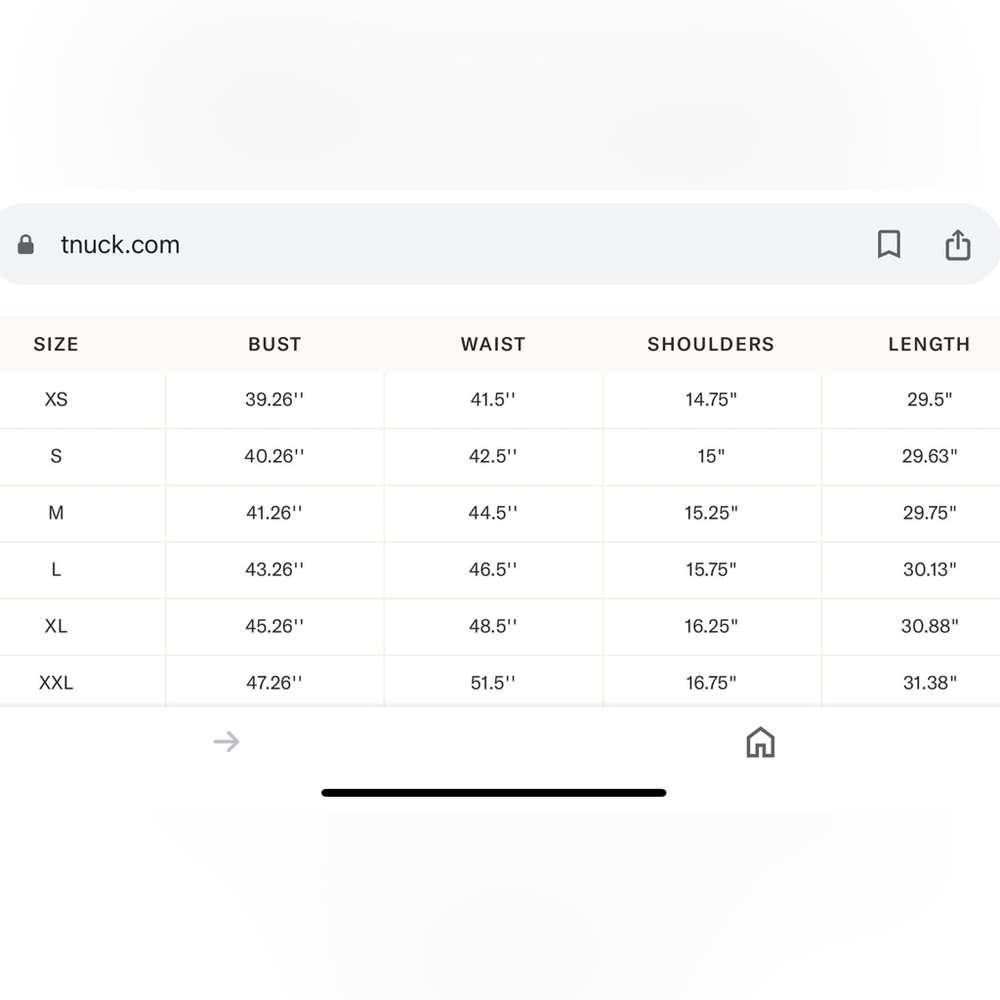Select the LENGTH column header
This screenshot has height=1000, width=1000.
coord(929,344)
